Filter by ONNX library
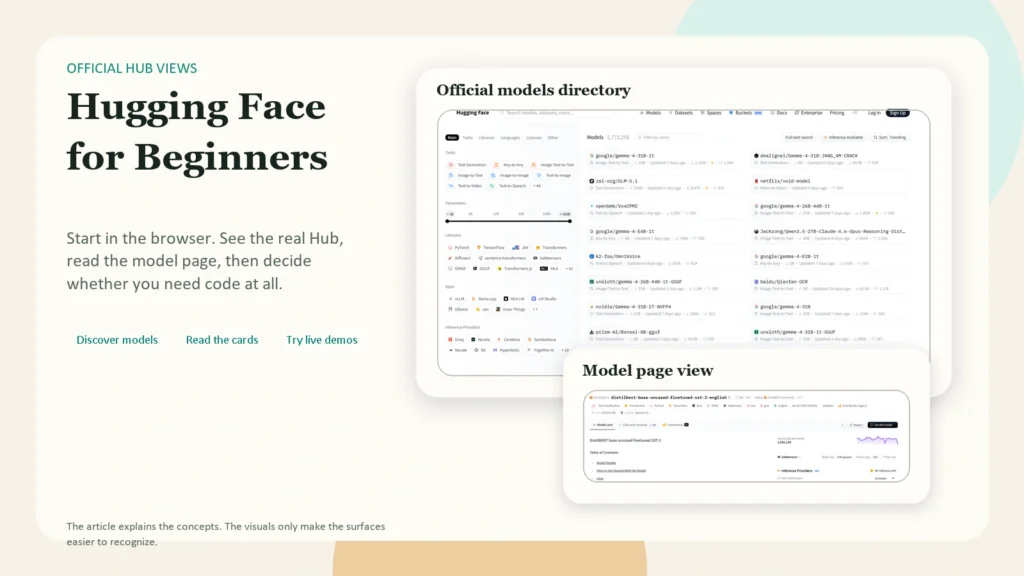Image resolution: width=1024 pixels, height=576 pixels. [x=458, y=268]
